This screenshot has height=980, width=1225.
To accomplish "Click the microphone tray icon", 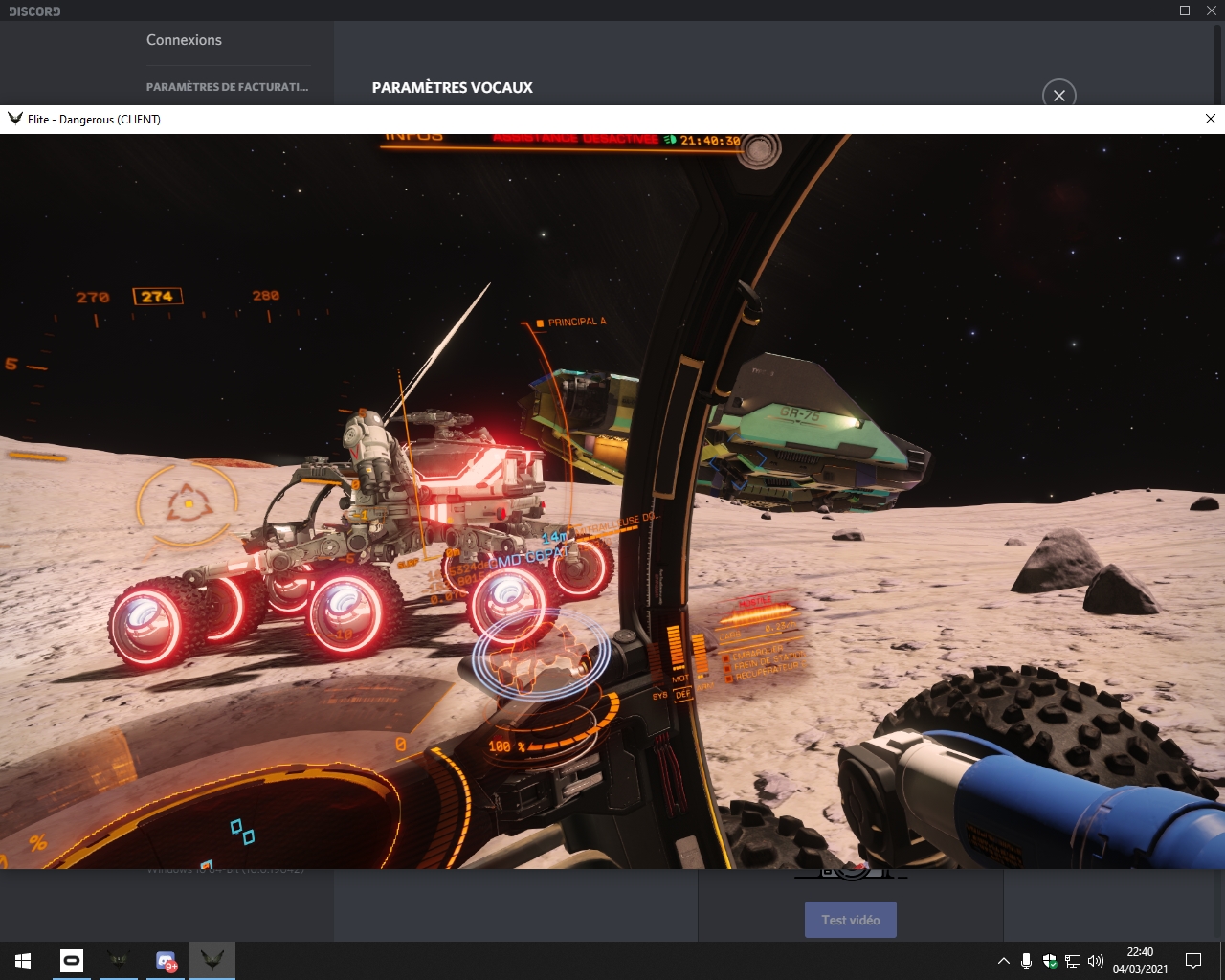I will (x=1026, y=960).
